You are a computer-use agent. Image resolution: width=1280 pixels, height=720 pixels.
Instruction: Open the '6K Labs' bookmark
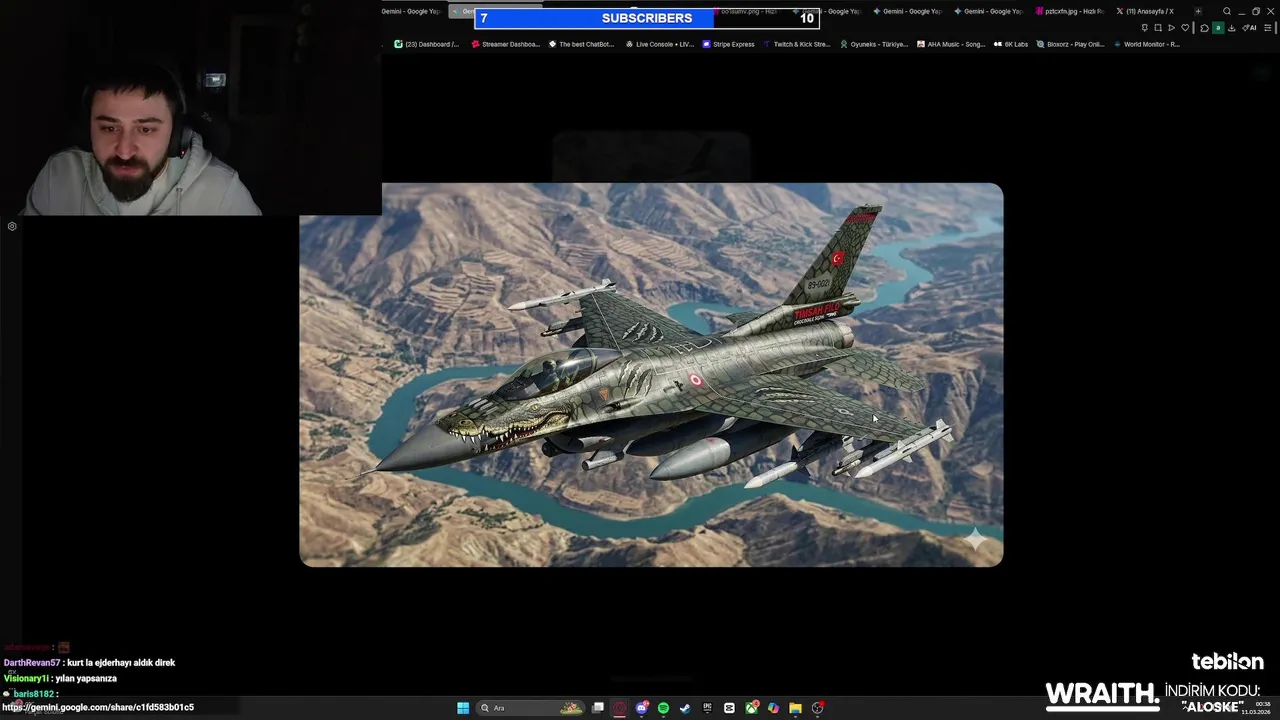[x=1011, y=44]
